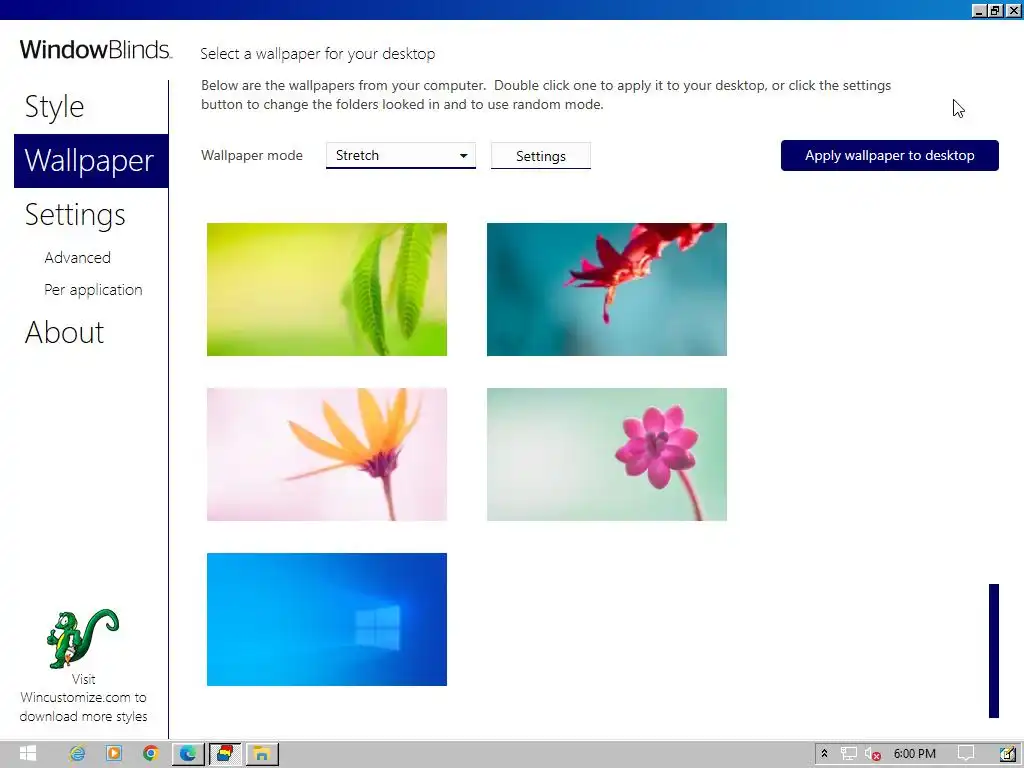Select the orange flower on pink wallpaper

327,455
